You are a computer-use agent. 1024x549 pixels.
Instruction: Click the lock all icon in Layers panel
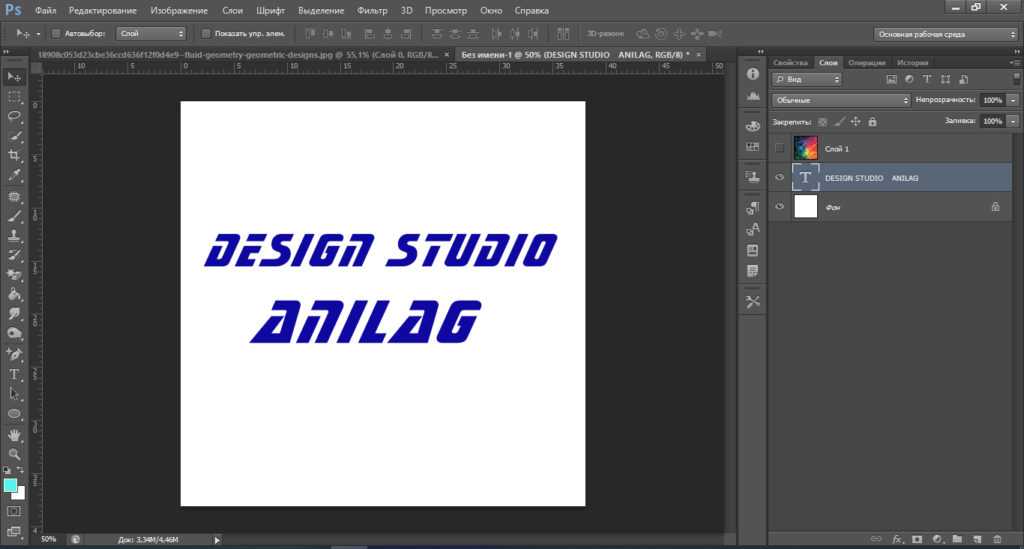click(x=872, y=121)
